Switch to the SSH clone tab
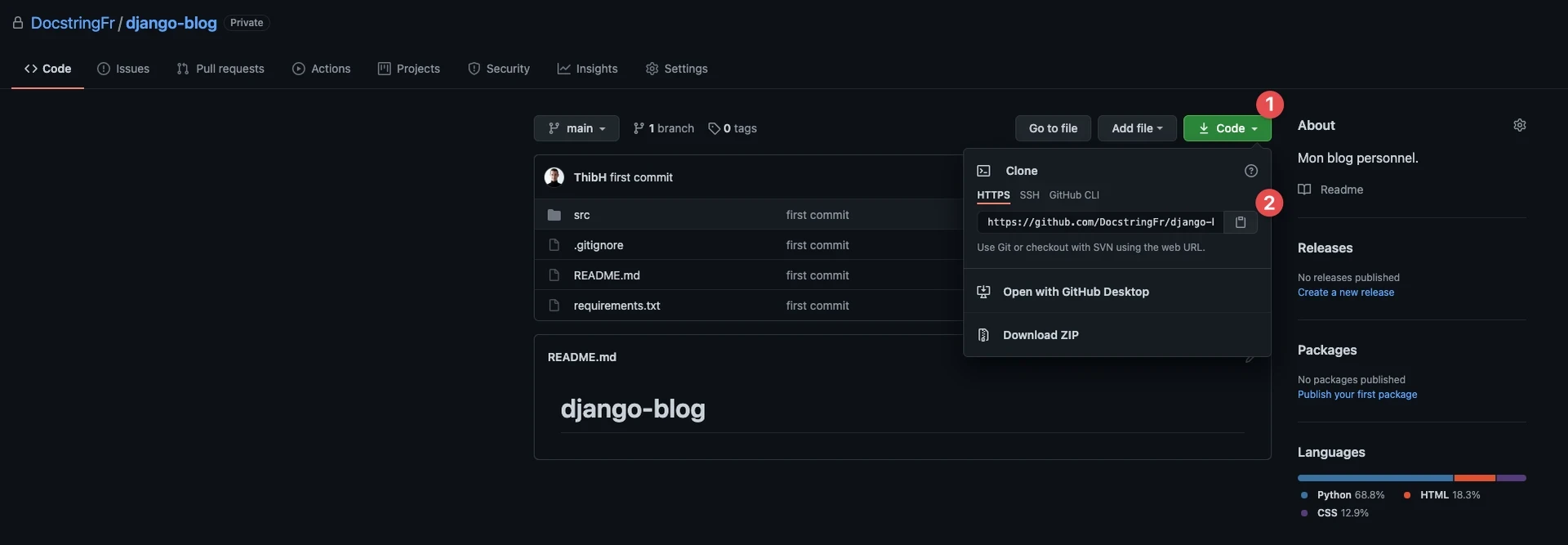This screenshot has width=1568, height=545. click(x=1029, y=195)
